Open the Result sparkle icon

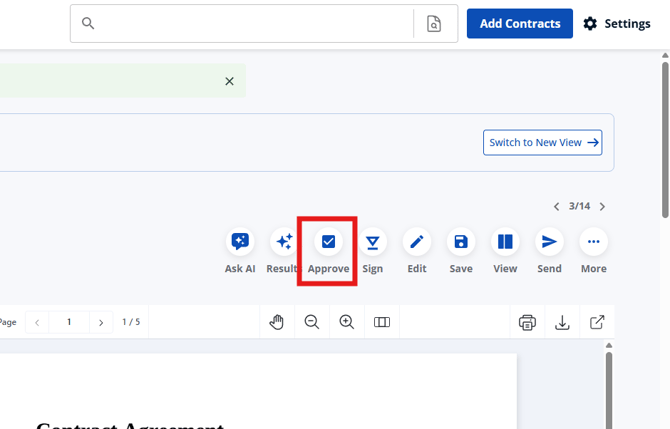coord(284,242)
